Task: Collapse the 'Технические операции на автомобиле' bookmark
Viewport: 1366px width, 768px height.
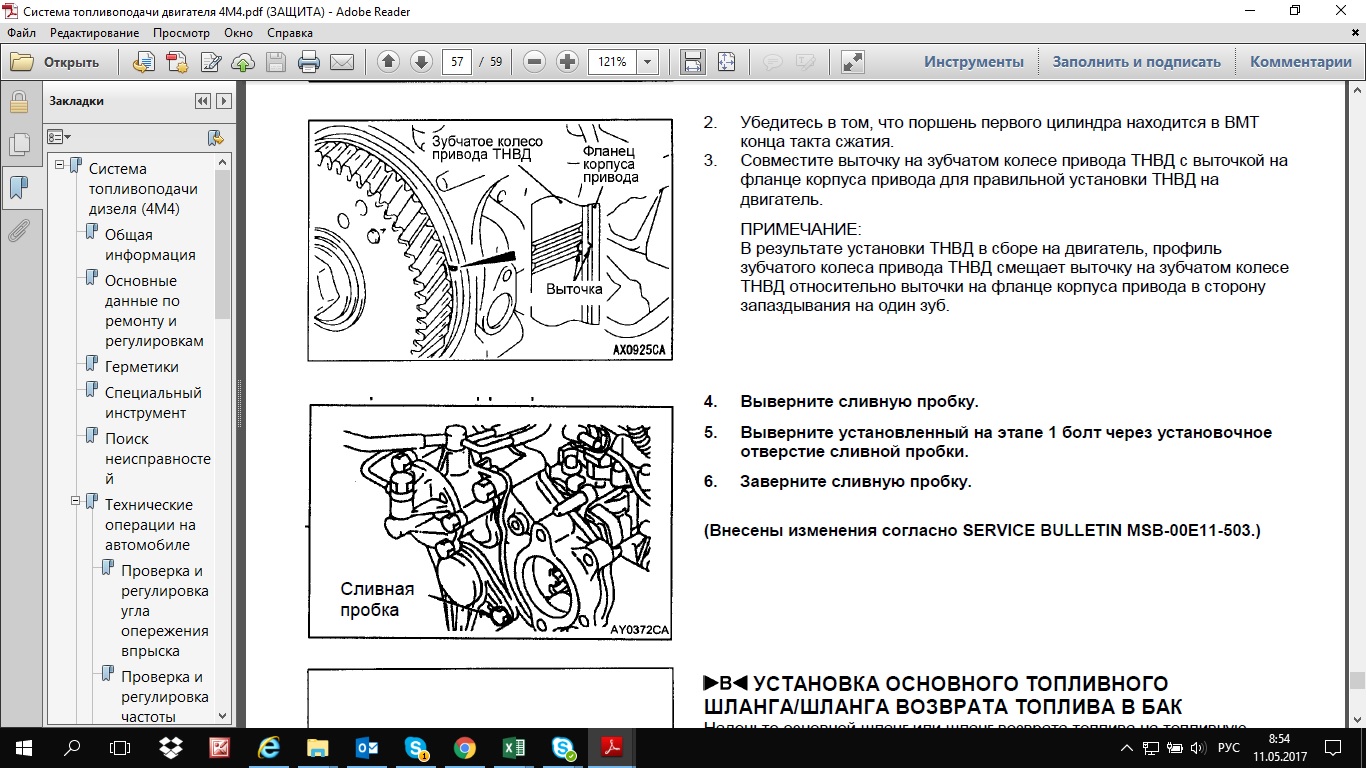Action: tap(77, 502)
